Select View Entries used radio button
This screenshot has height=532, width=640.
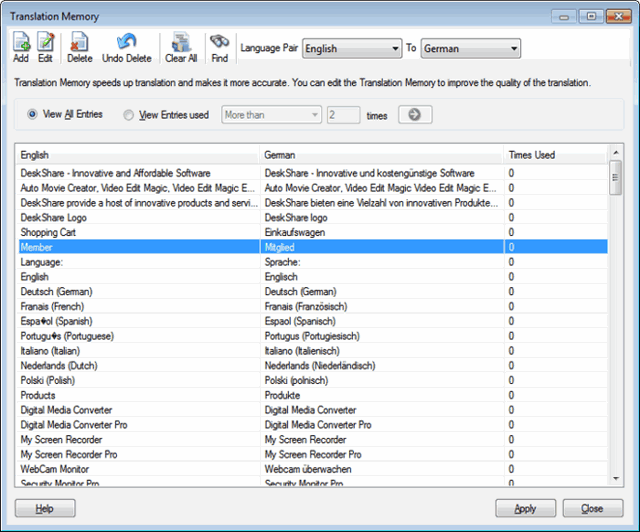[129, 115]
